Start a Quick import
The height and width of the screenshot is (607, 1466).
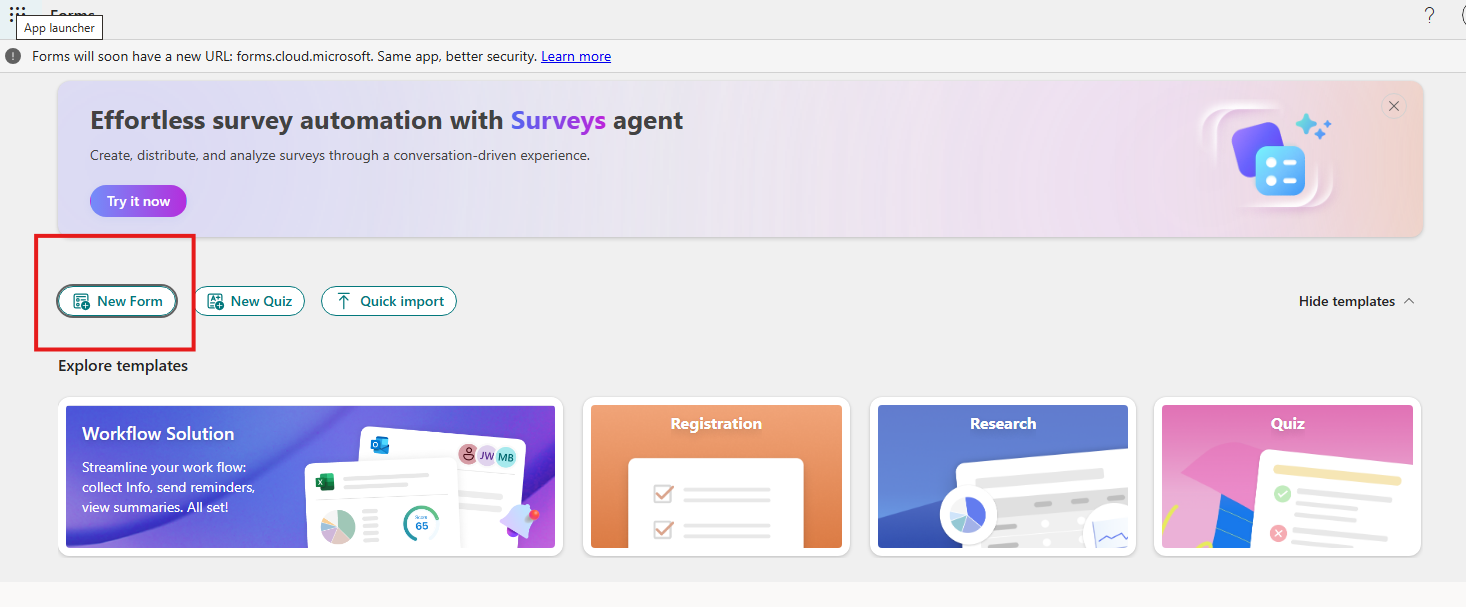(389, 301)
